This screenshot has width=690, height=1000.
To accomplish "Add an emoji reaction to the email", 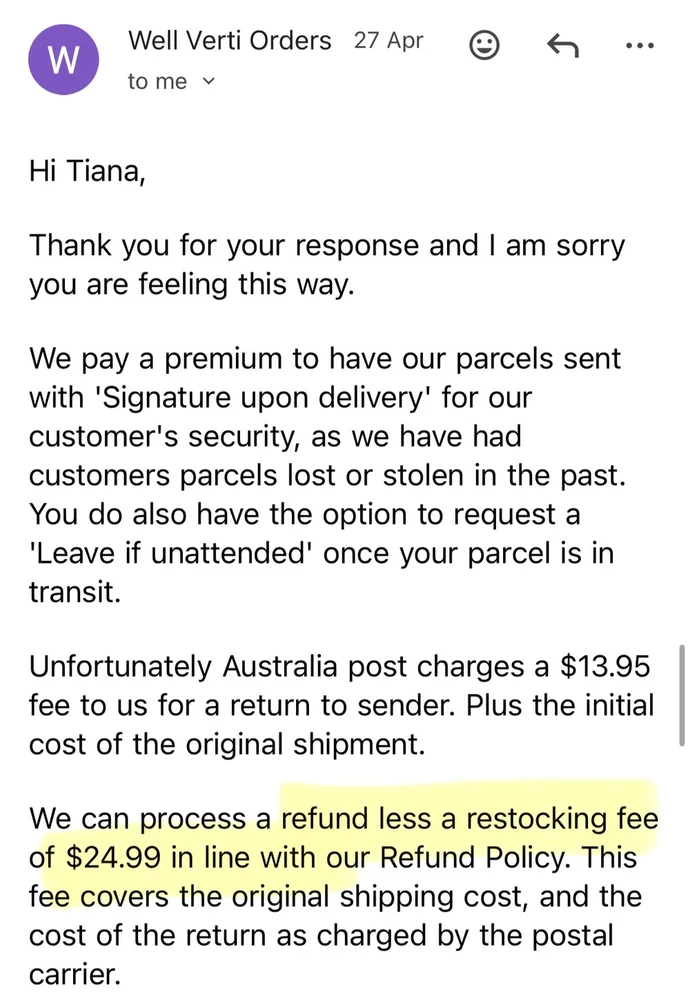I will 484,45.
